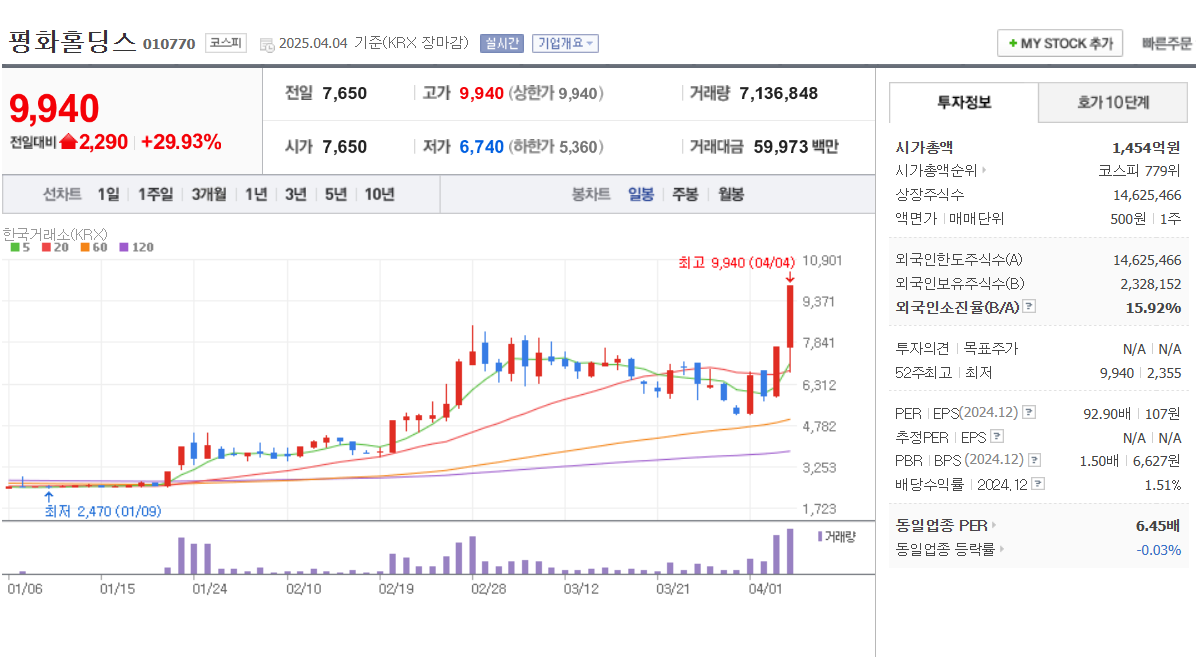Switch to the 호가 10단계 tab

[x=1113, y=102]
